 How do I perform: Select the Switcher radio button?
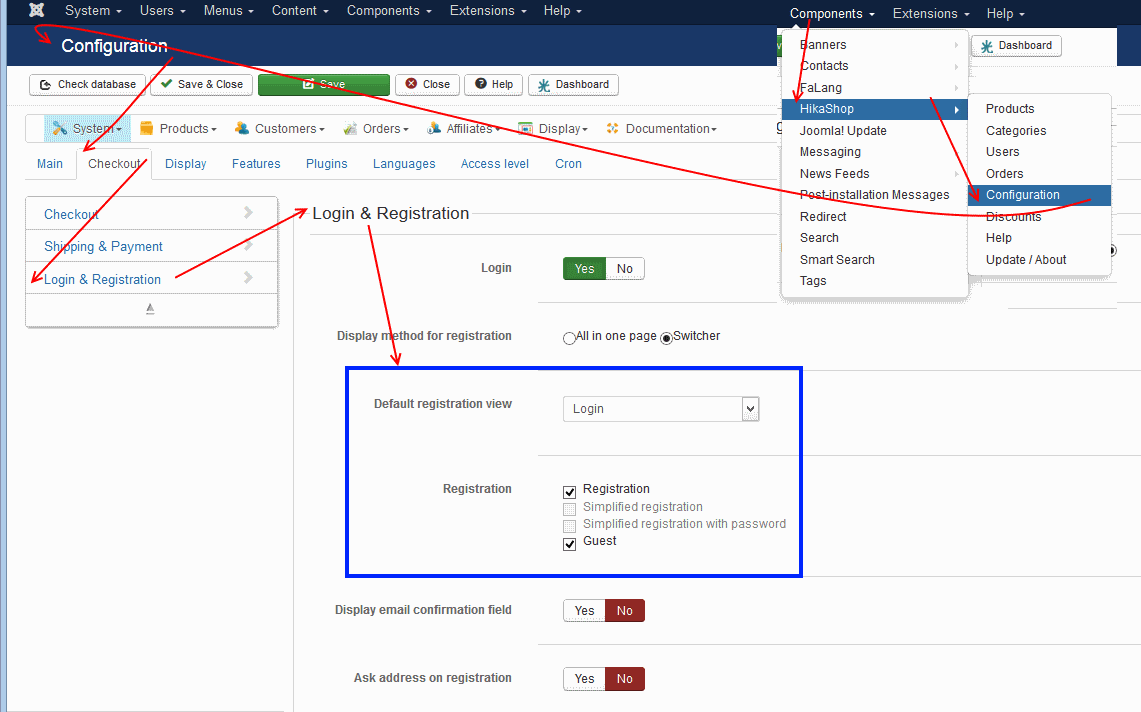(x=667, y=338)
